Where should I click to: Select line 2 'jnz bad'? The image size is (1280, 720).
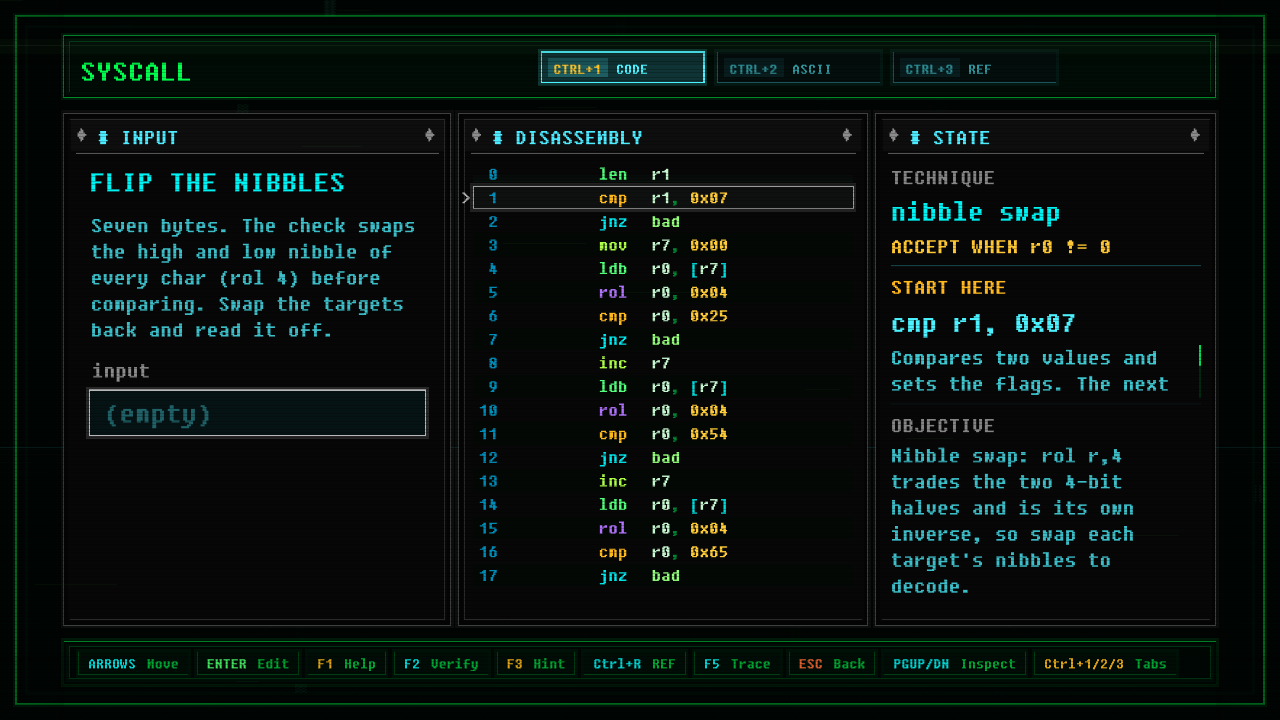[663, 222]
